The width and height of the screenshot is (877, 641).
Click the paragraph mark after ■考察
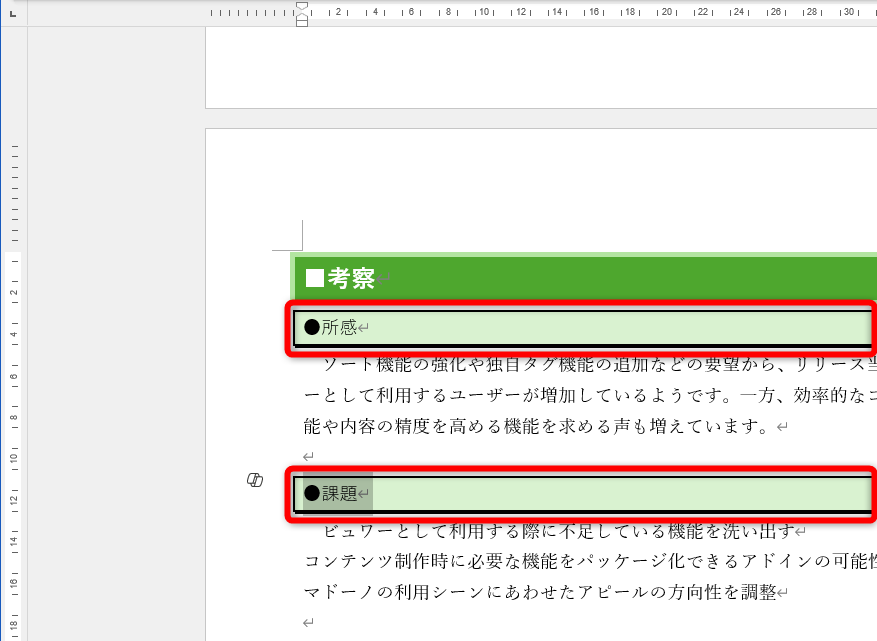[381, 279]
